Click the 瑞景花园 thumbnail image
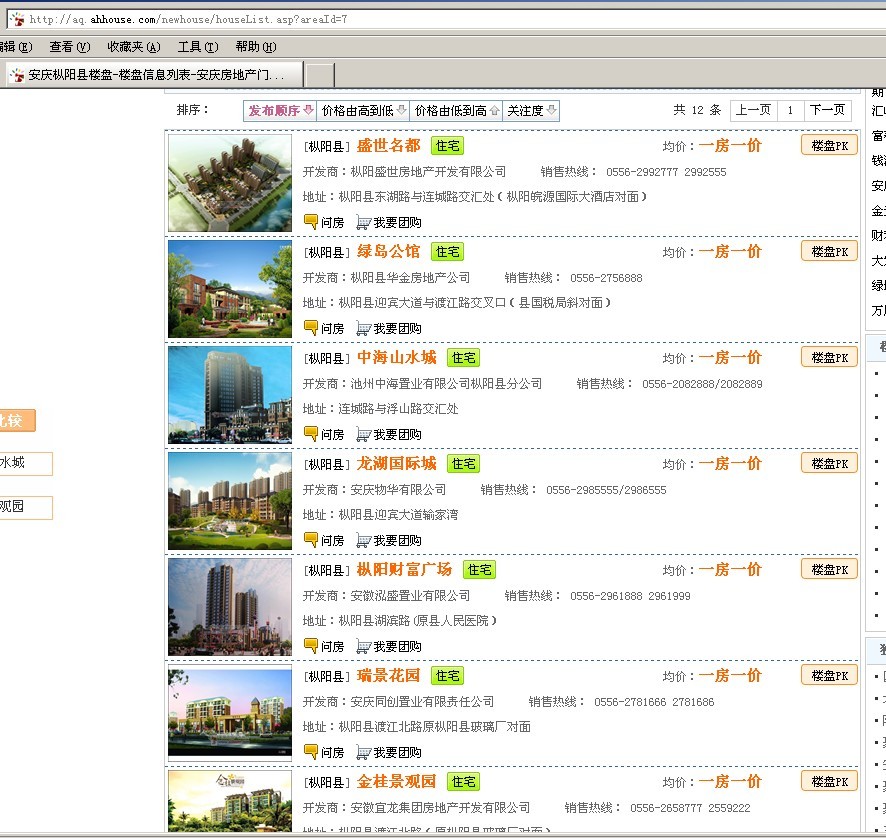886x838 pixels. (x=230, y=713)
